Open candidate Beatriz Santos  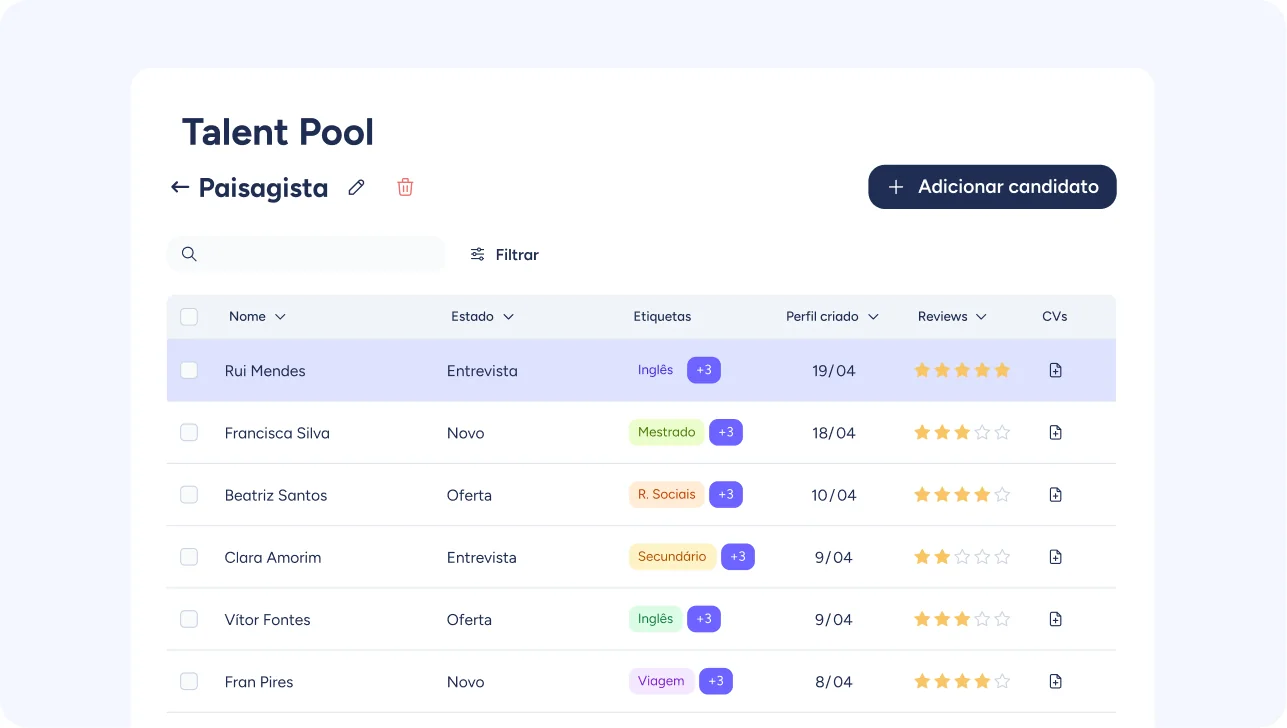(x=276, y=495)
